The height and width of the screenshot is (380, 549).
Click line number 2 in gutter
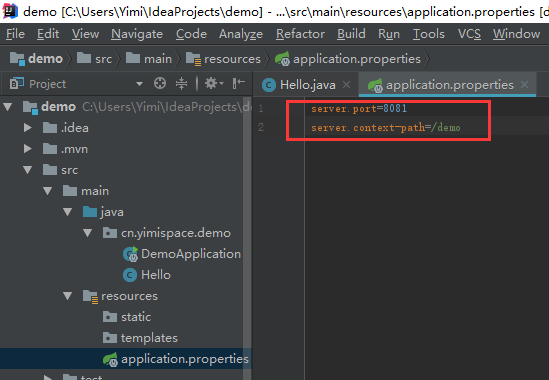[x=261, y=127]
